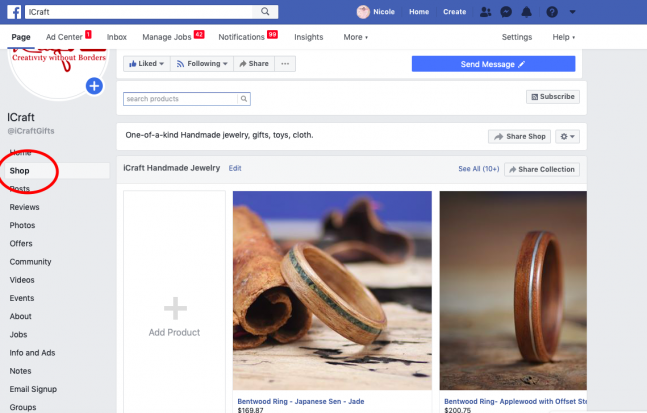Viewport: 647px width, 413px height.
Task: Click Create in the top blue bar
Action: (454, 12)
